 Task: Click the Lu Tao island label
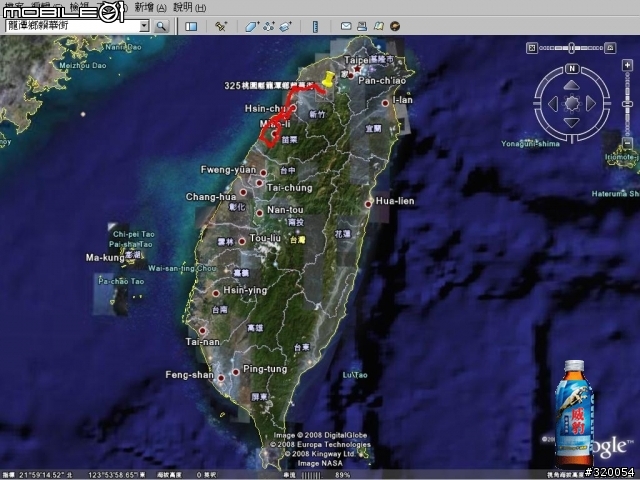click(x=355, y=375)
